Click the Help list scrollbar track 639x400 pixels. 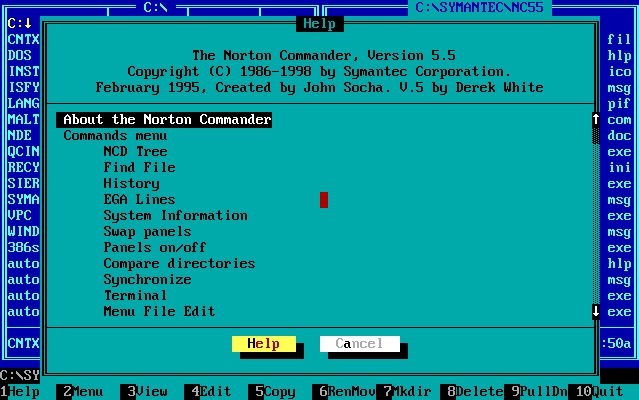pyautogui.click(x=595, y=215)
